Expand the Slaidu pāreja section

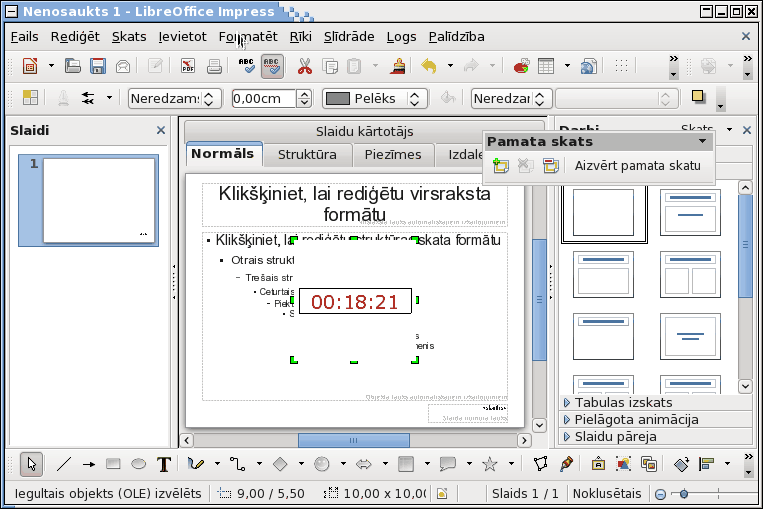point(654,437)
